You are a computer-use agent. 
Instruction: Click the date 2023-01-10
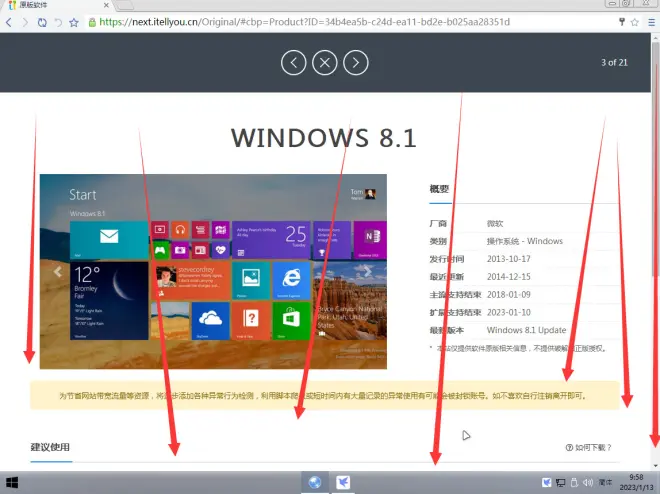pos(508,312)
